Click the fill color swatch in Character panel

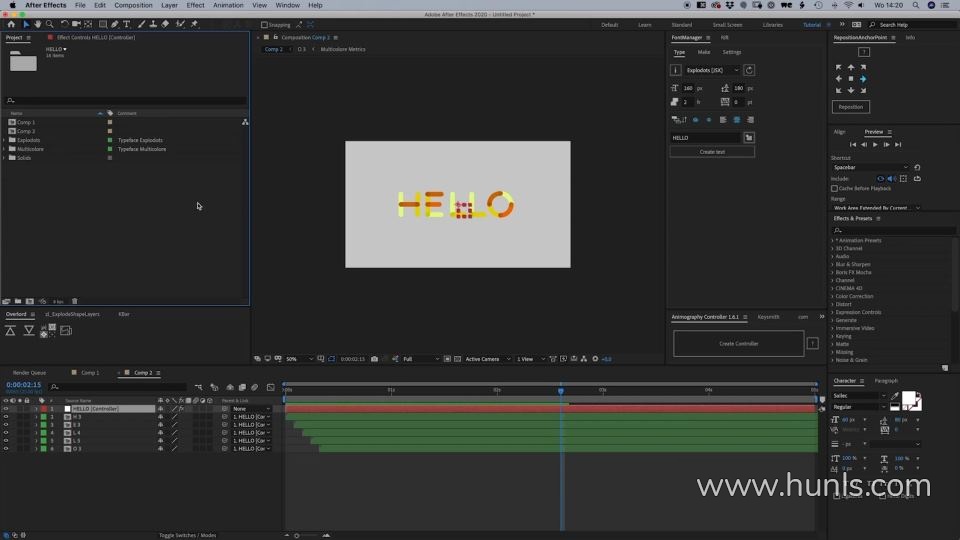(x=909, y=398)
